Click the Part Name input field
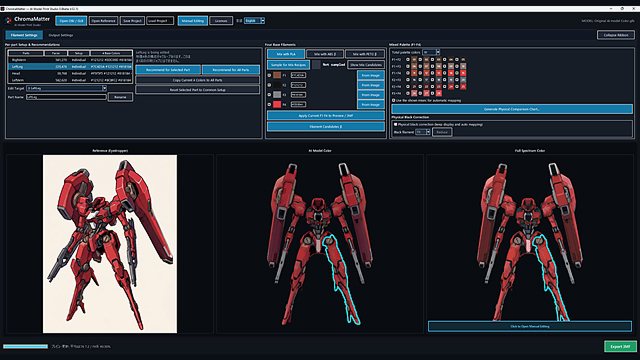 click(67, 97)
